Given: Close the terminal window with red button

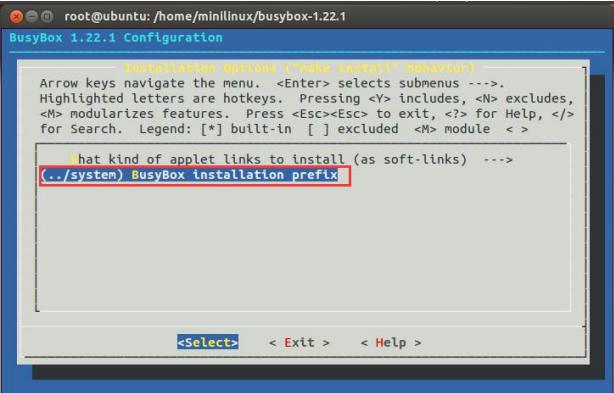Looking at the screenshot, I should click(x=16, y=16).
